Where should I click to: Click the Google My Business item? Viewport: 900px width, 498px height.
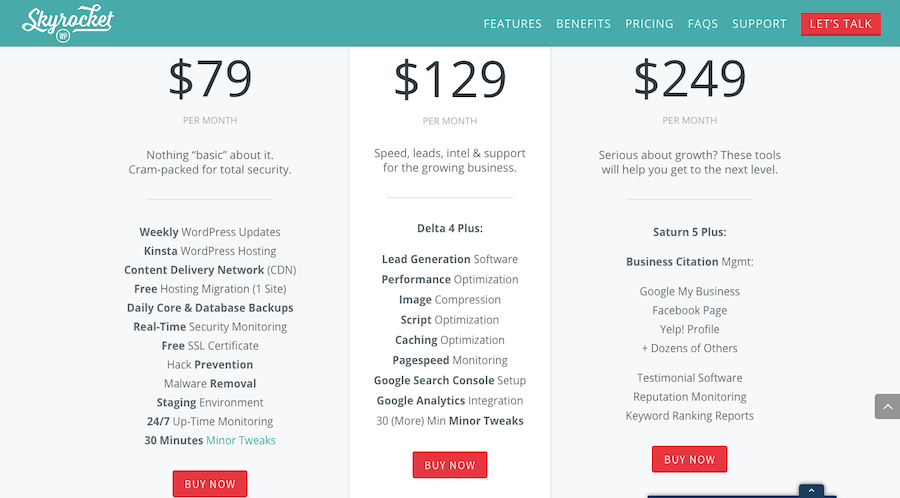tap(689, 291)
